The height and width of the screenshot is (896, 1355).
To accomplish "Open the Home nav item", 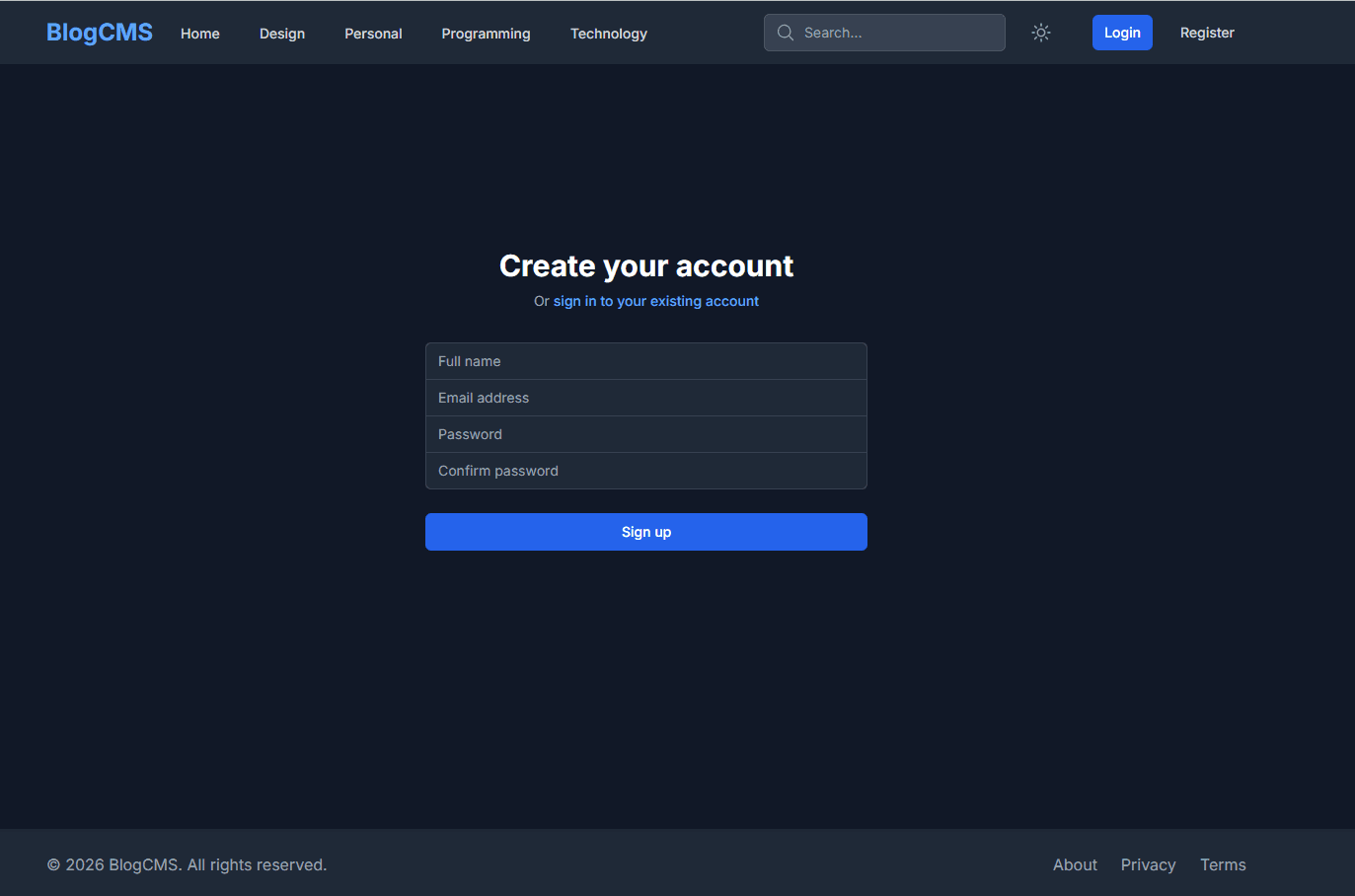I will (x=200, y=34).
